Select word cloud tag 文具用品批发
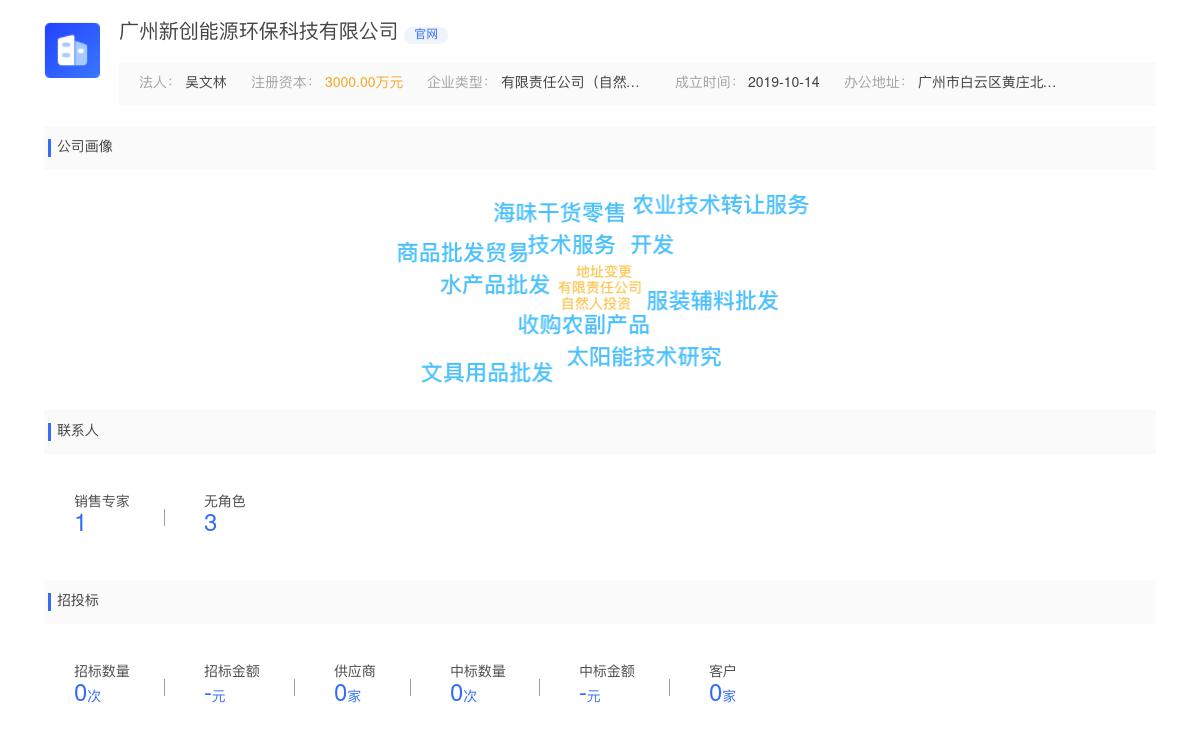1200x752 pixels. point(487,373)
